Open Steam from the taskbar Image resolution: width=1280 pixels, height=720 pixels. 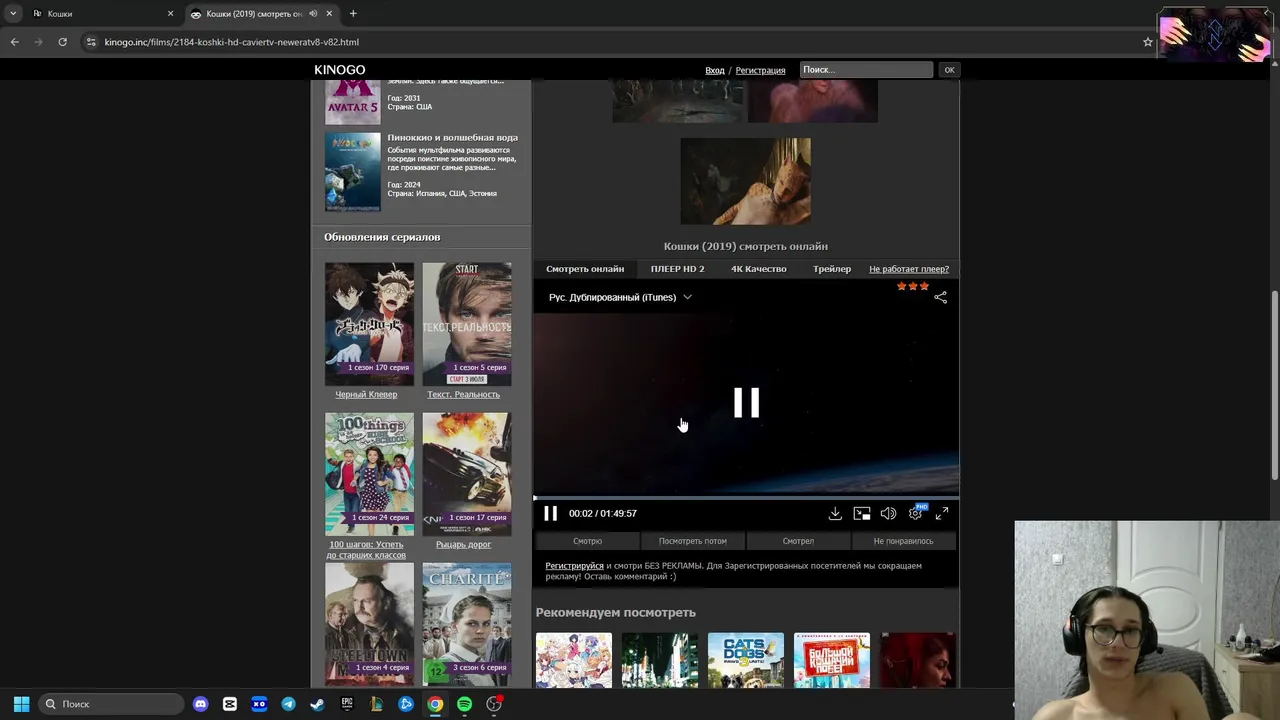pyautogui.click(x=317, y=704)
